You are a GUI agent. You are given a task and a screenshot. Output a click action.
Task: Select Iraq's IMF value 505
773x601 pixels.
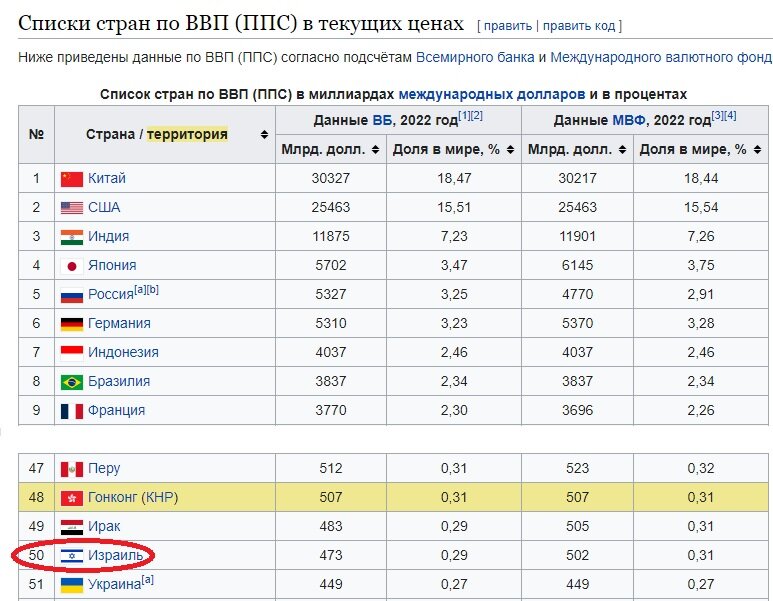click(577, 527)
